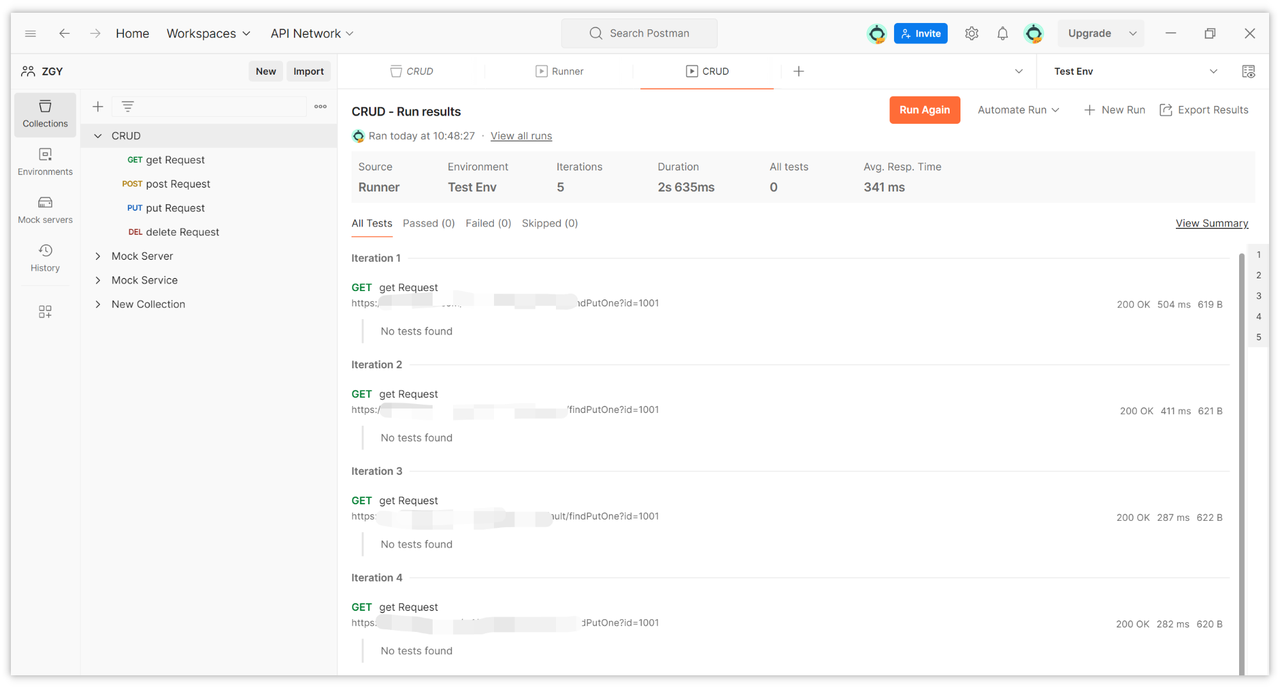Open get Request under Iteration 2
Screen dimensions: 1280x690
408,394
